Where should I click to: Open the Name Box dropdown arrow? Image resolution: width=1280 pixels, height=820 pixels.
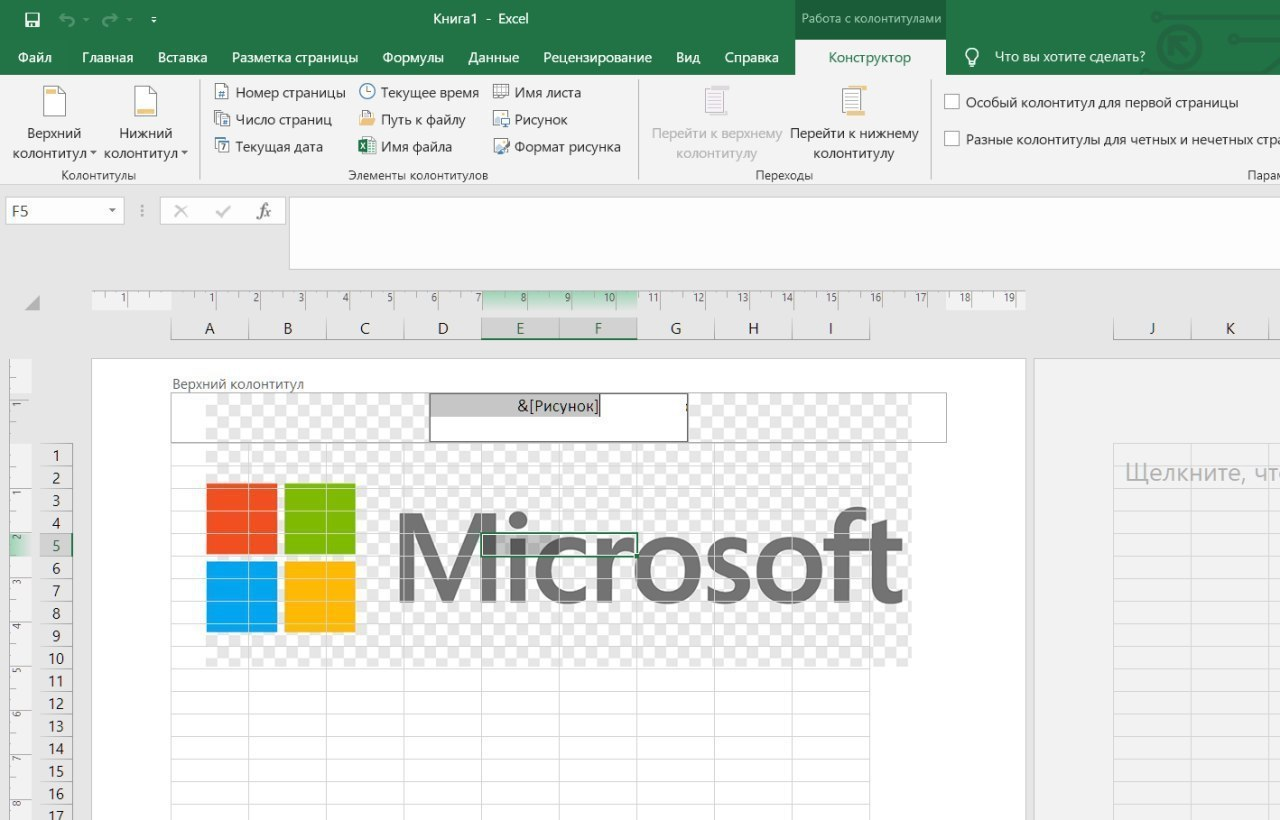point(112,211)
